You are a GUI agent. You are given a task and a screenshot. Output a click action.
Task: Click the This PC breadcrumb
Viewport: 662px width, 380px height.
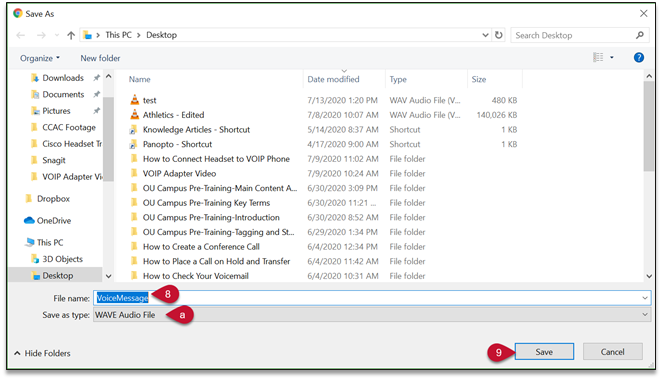pyautogui.click(x=118, y=35)
